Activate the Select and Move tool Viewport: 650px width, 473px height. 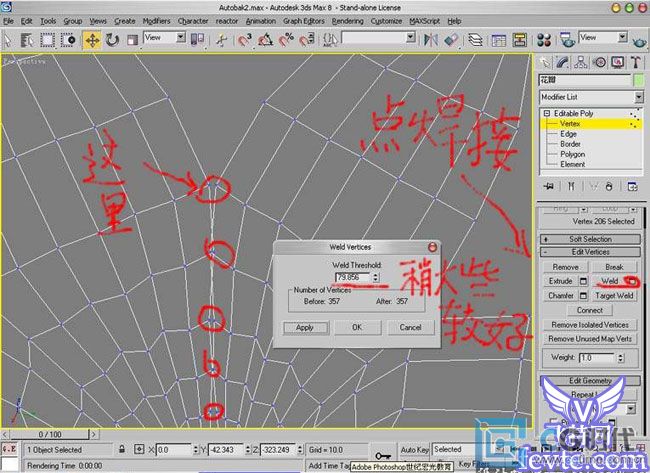92,40
